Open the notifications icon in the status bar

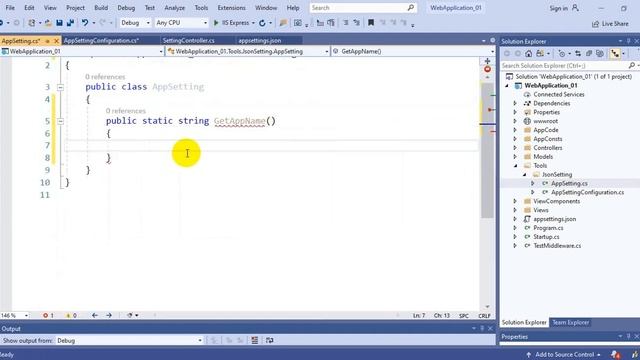616,355
